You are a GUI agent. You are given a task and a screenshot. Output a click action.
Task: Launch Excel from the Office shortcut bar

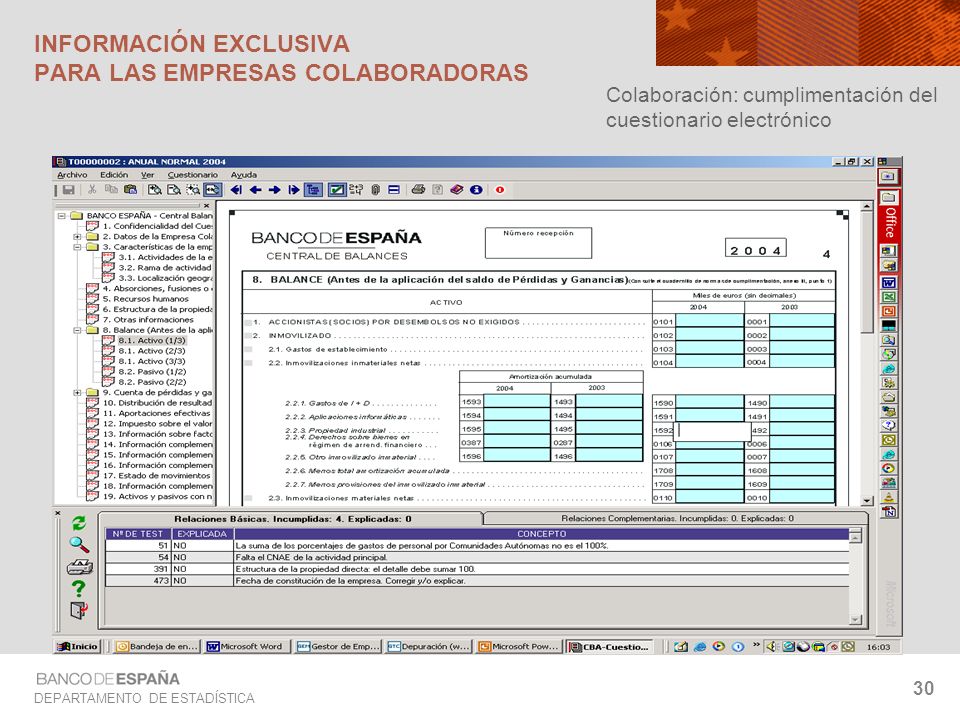pos(888,297)
